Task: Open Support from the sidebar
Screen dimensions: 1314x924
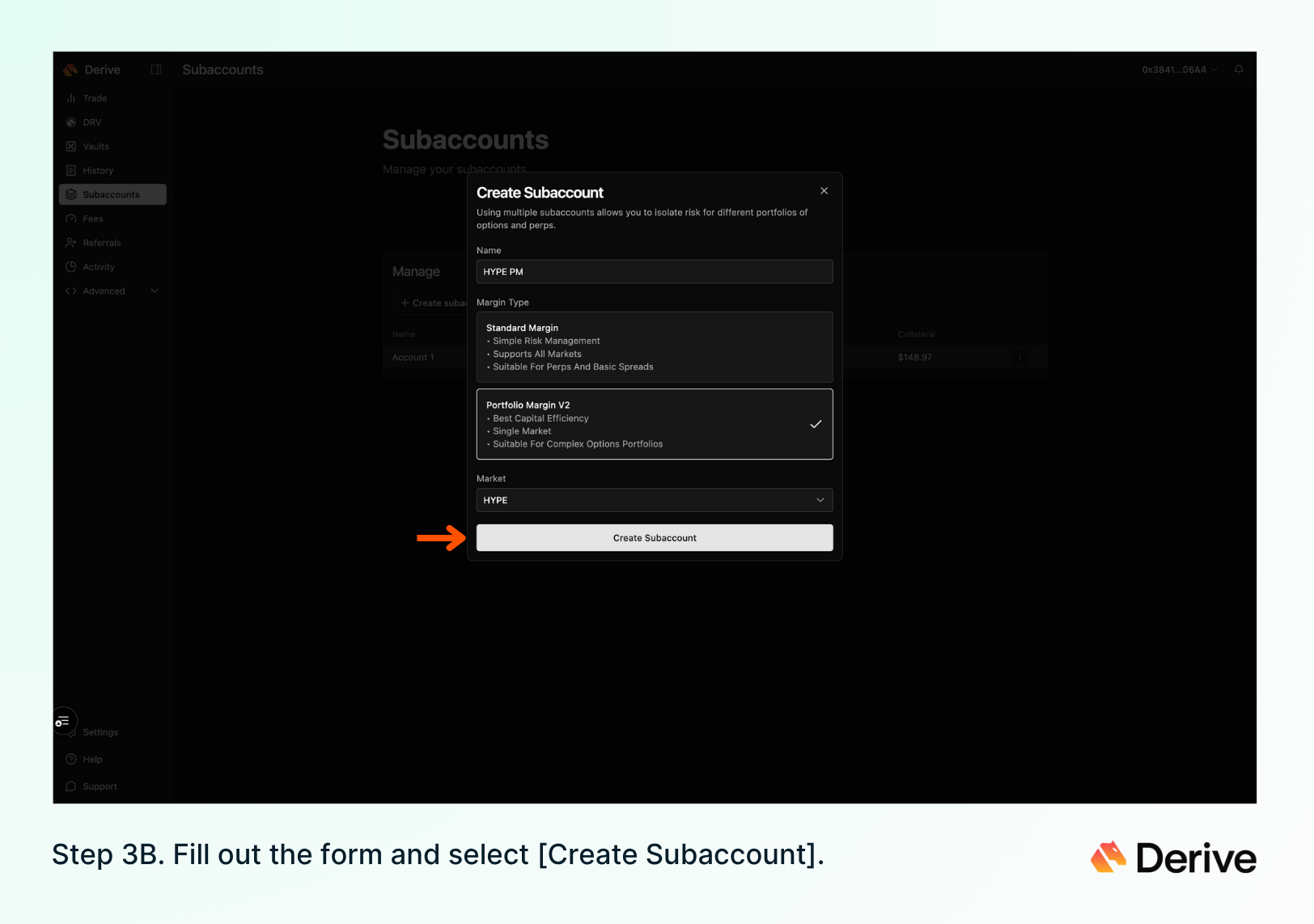Action: coord(99,786)
